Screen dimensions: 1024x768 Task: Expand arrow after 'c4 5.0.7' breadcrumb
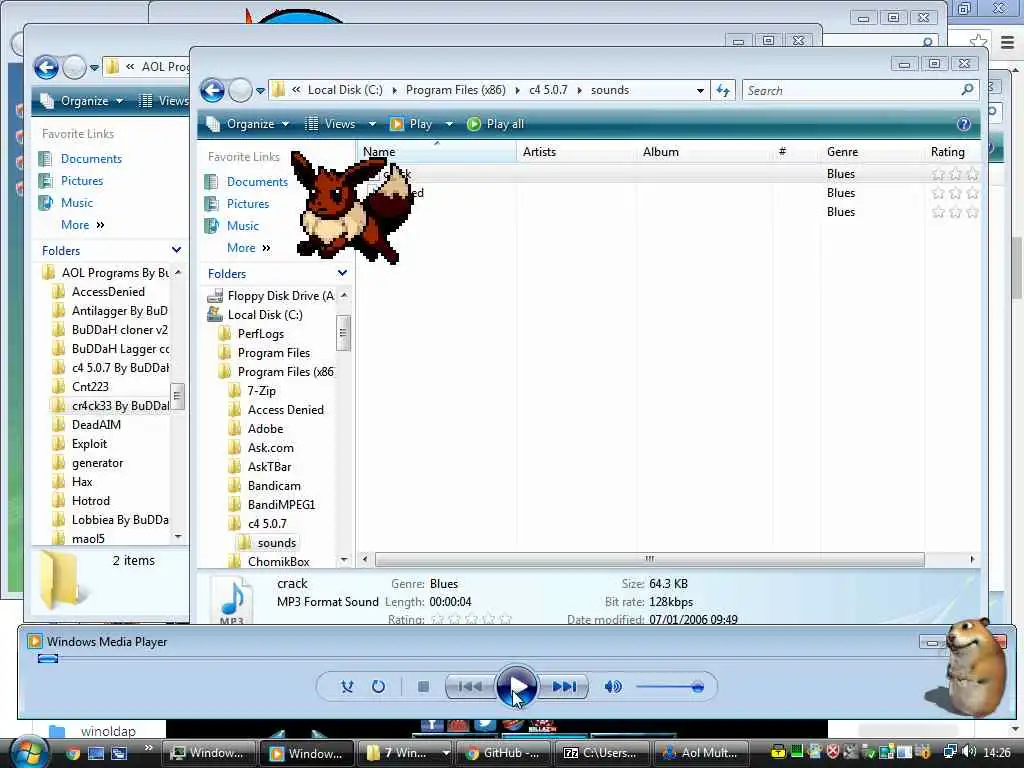click(579, 90)
